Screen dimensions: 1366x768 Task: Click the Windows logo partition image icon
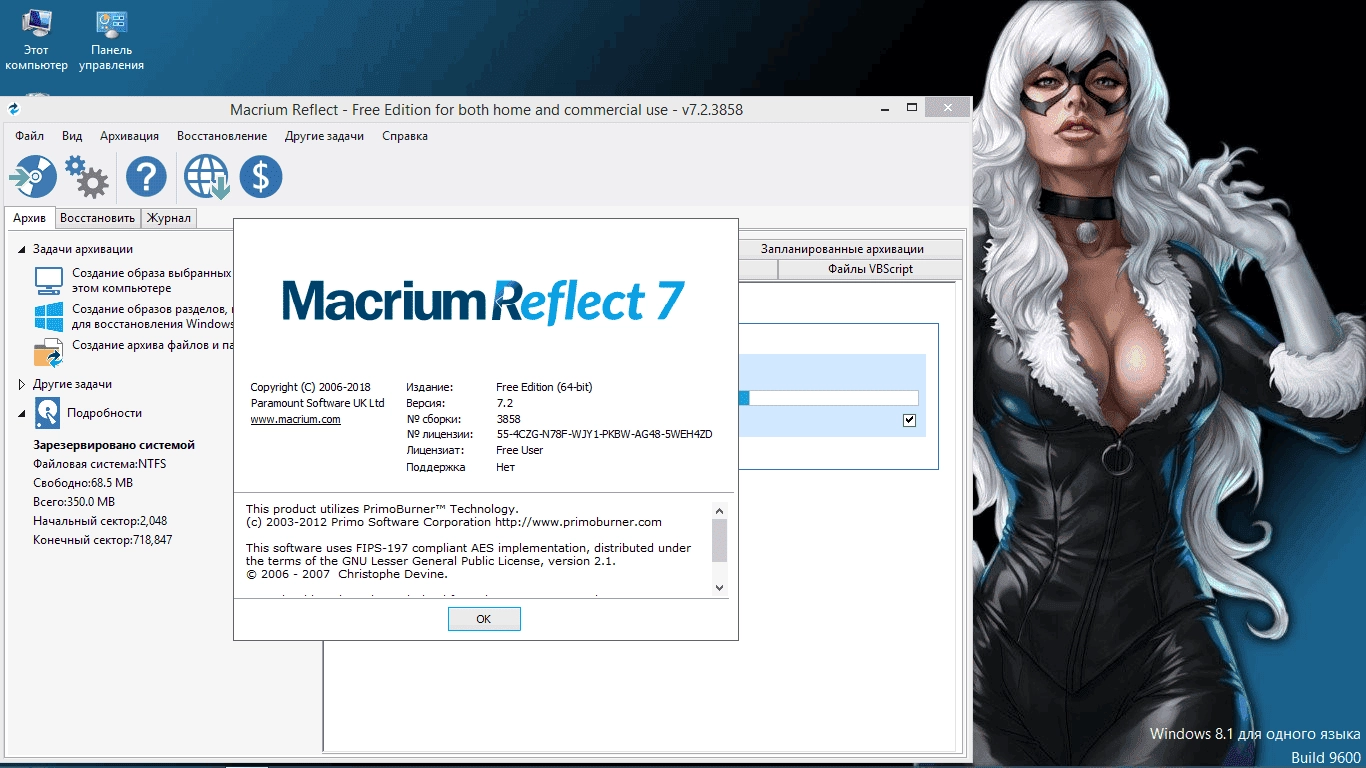[x=48, y=317]
